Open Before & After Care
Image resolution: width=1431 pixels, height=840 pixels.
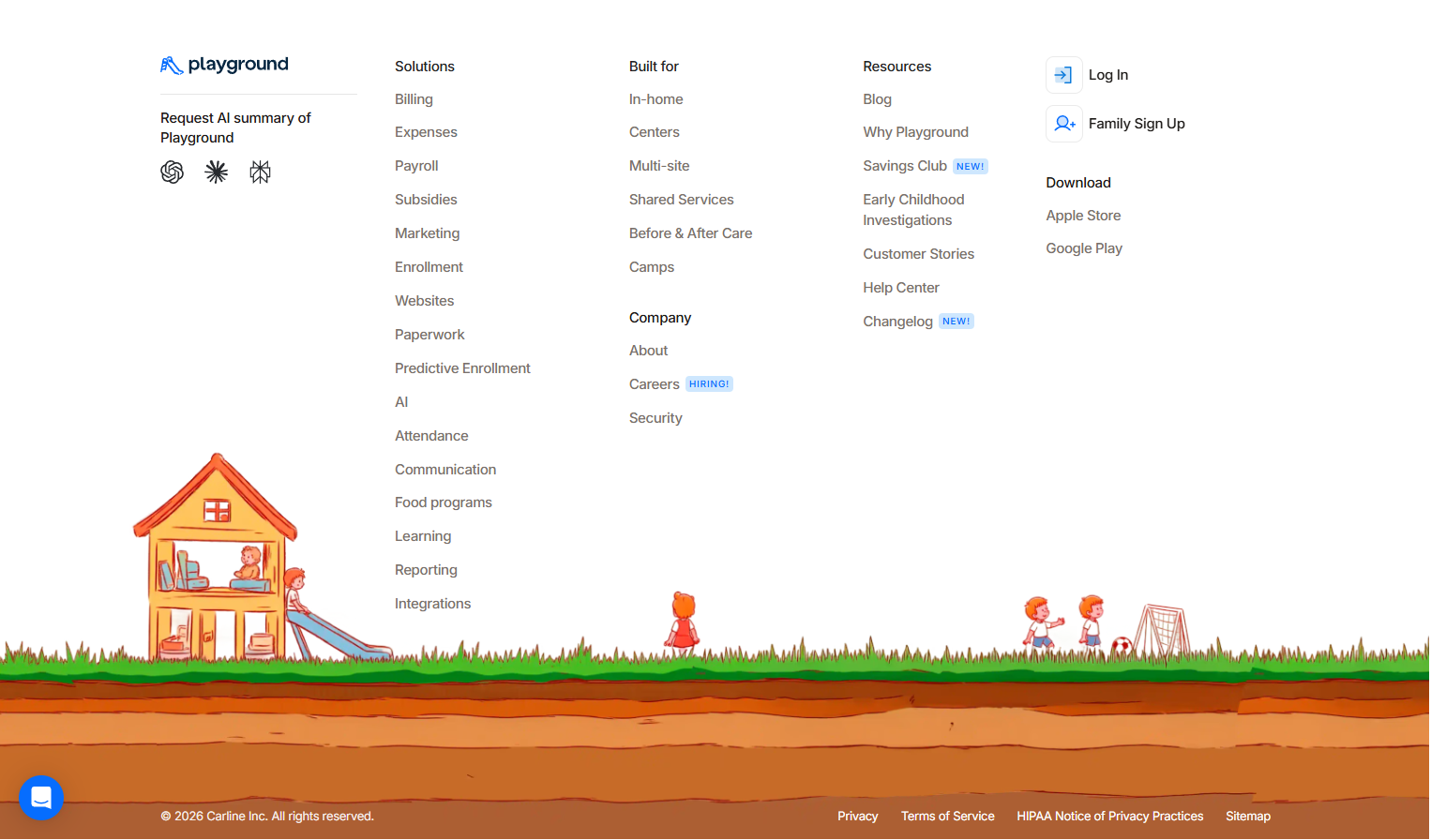690,233
